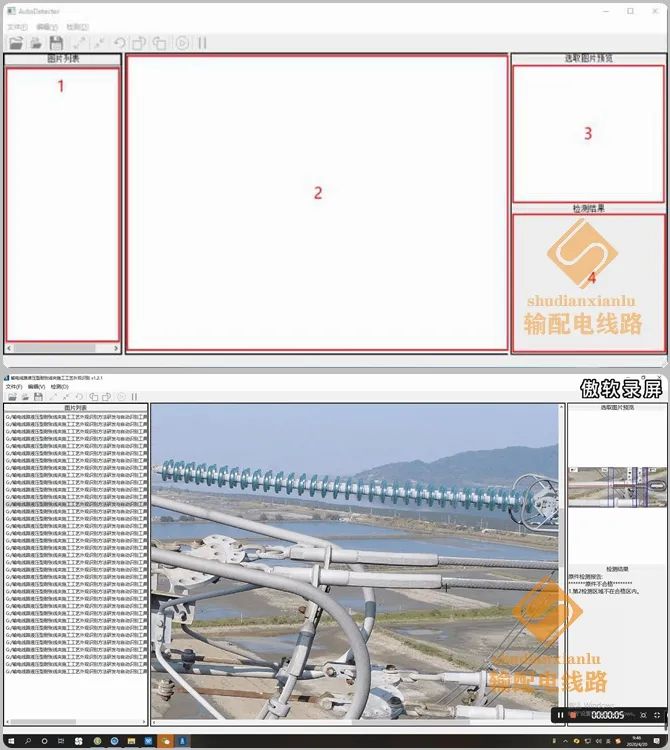
Task: Click fullscreen corners icon in recorder overlay
Action: [657, 715]
